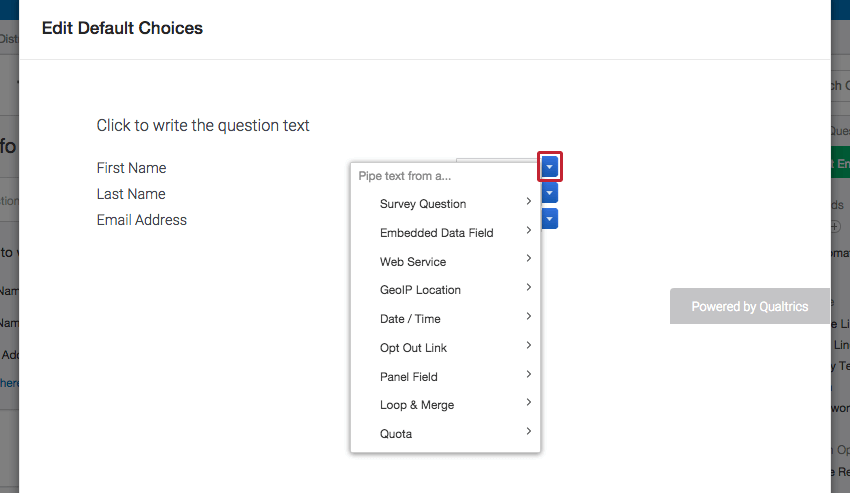Expand the Quota submenu chevron
Viewport: 850px width, 493px height.
tap(528, 432)
